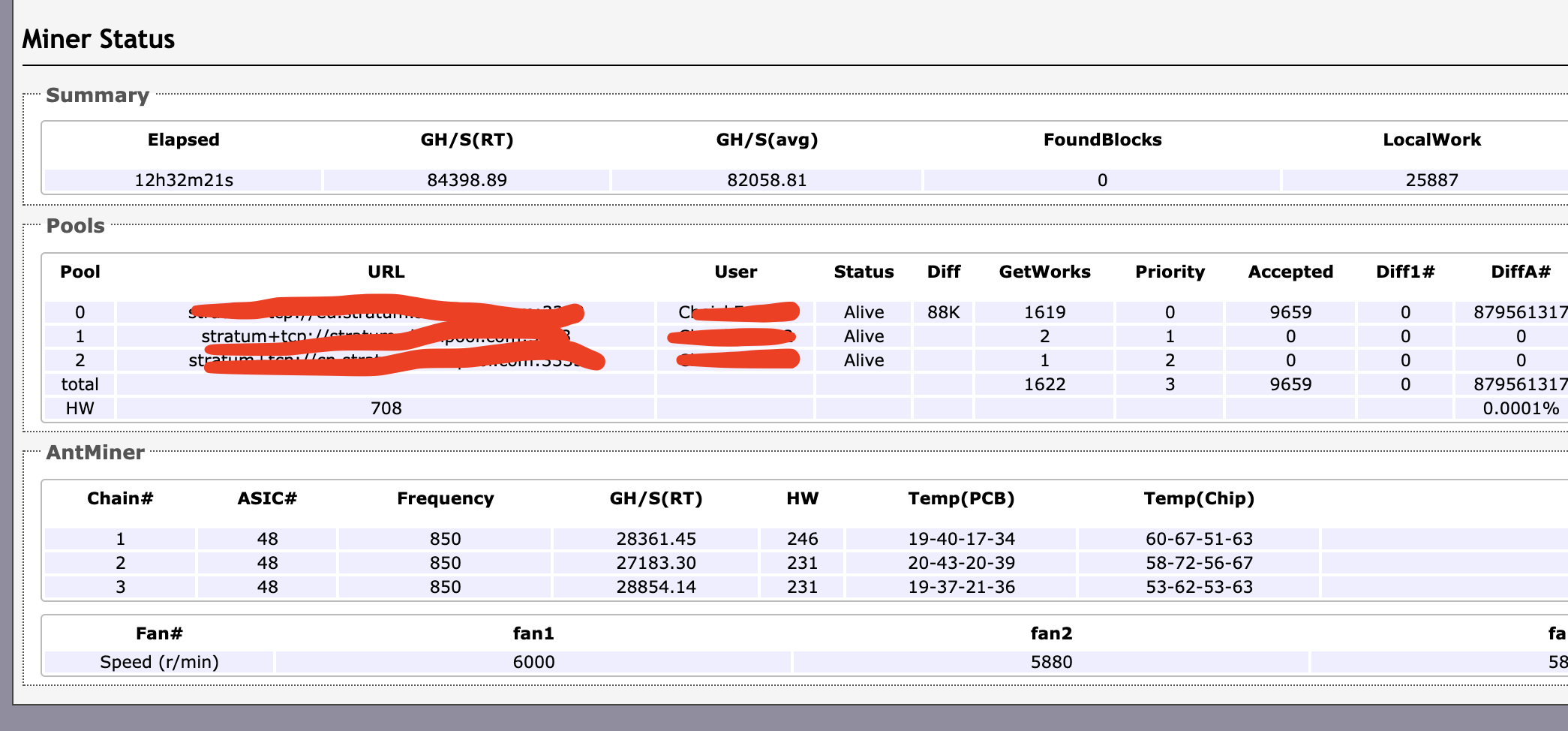This screenshot has height=731, width=1568.
Task: Select the LocalWork value 25887
Action: pyautogui.click(x=1431, y=180)
